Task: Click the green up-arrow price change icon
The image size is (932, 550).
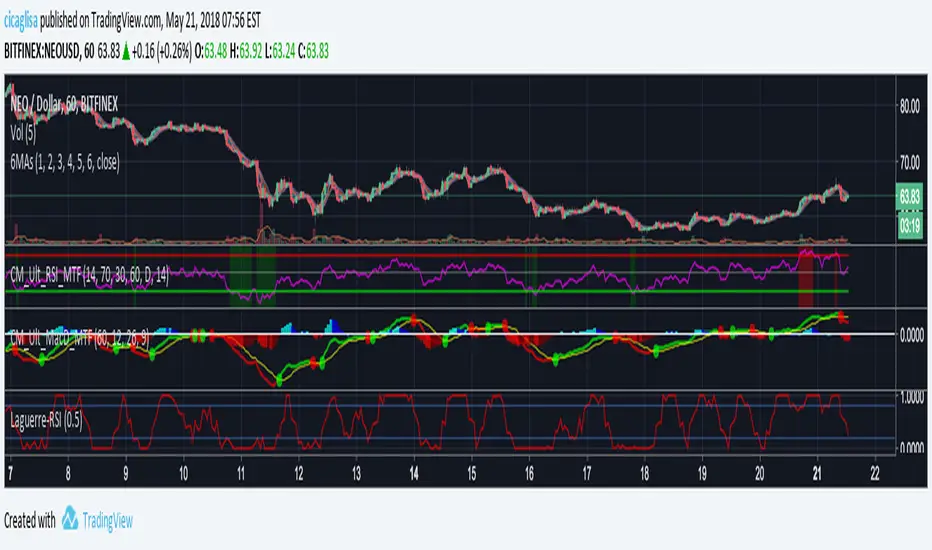Action: [126, 52]
